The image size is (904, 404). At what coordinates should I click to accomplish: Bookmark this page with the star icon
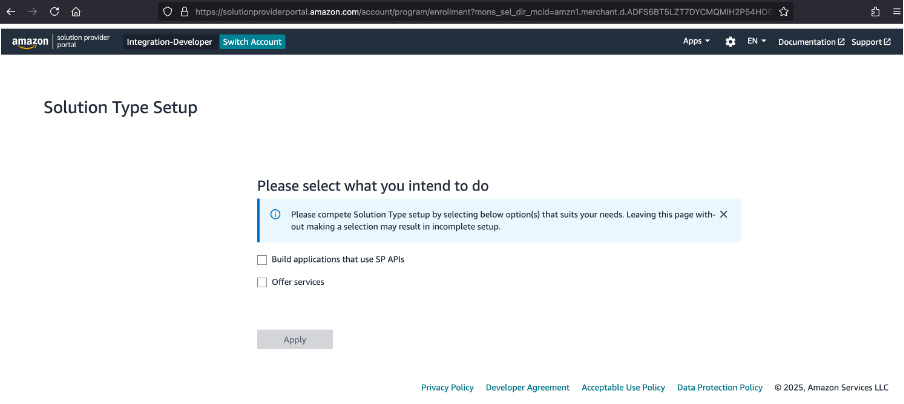point(783,12)
